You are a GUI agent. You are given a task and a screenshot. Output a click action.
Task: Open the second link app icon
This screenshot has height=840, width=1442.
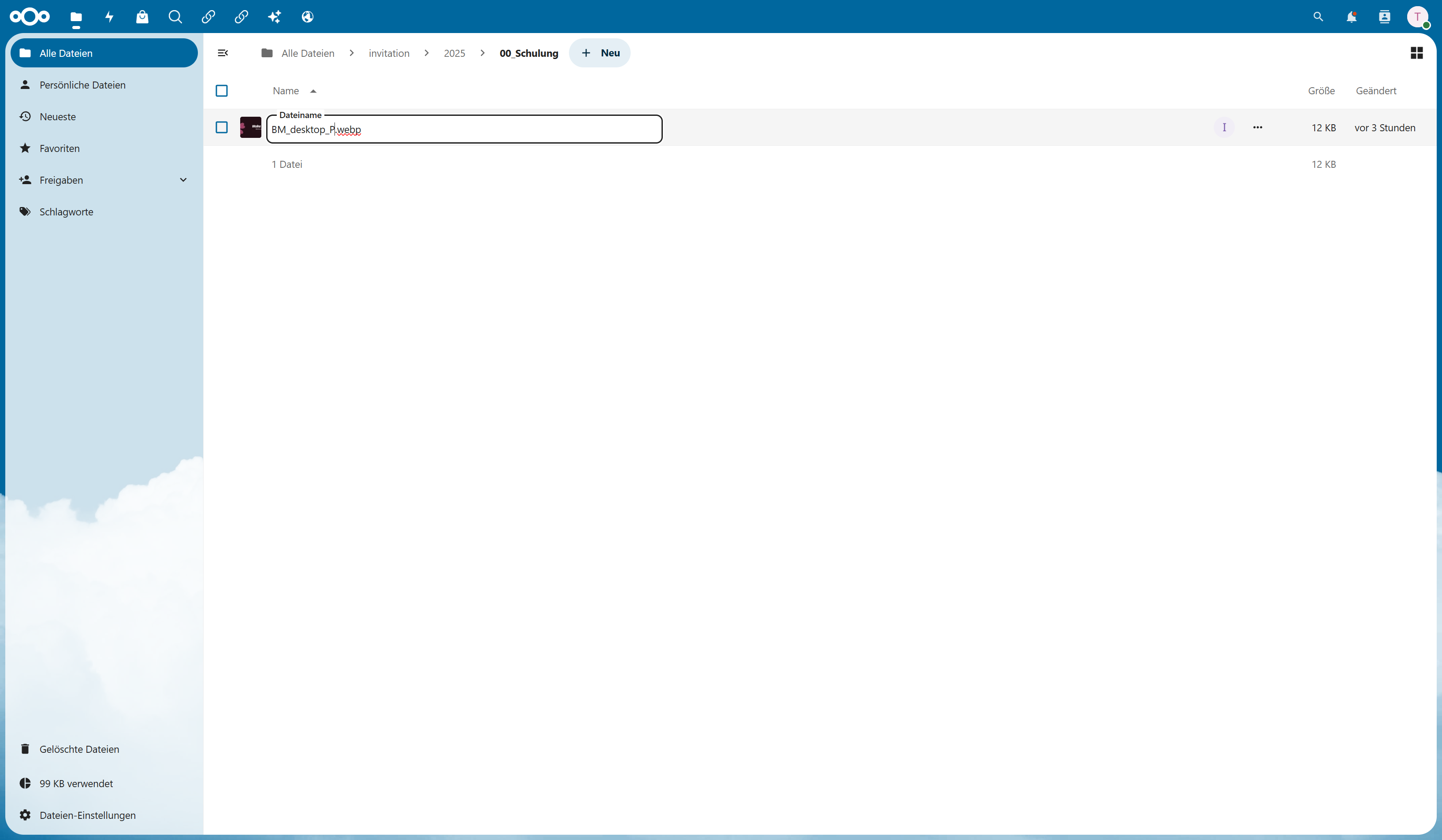[x=242, y=17]
